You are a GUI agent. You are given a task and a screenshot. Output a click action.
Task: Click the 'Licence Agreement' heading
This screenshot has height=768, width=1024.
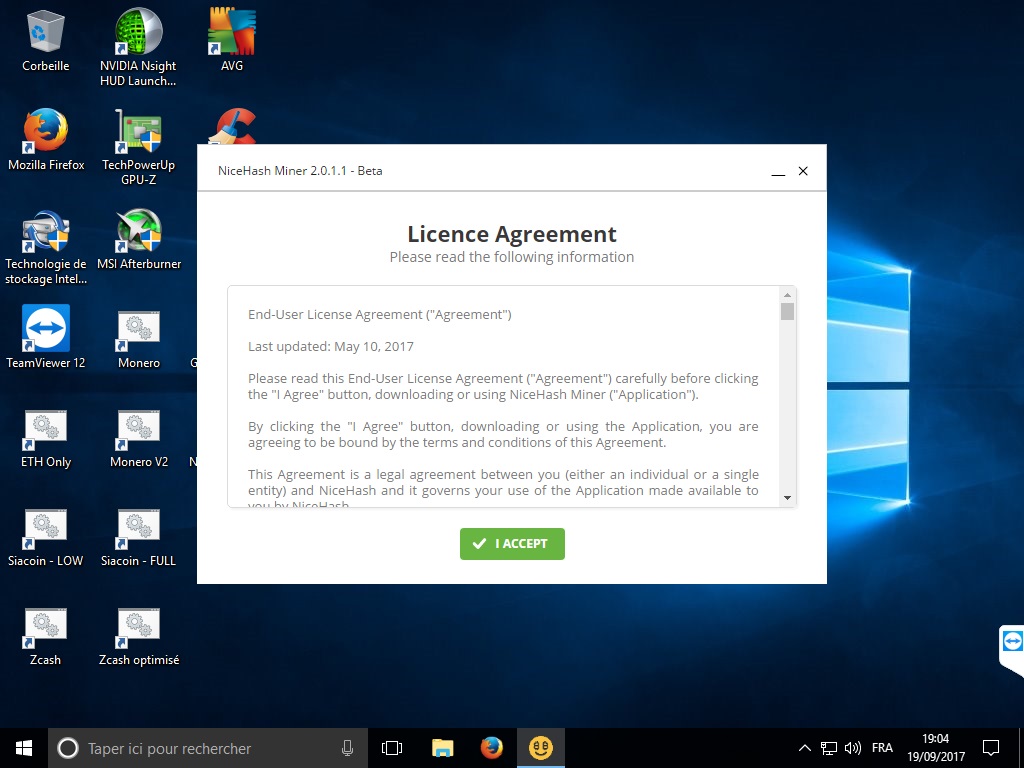(x=511, y=234)
